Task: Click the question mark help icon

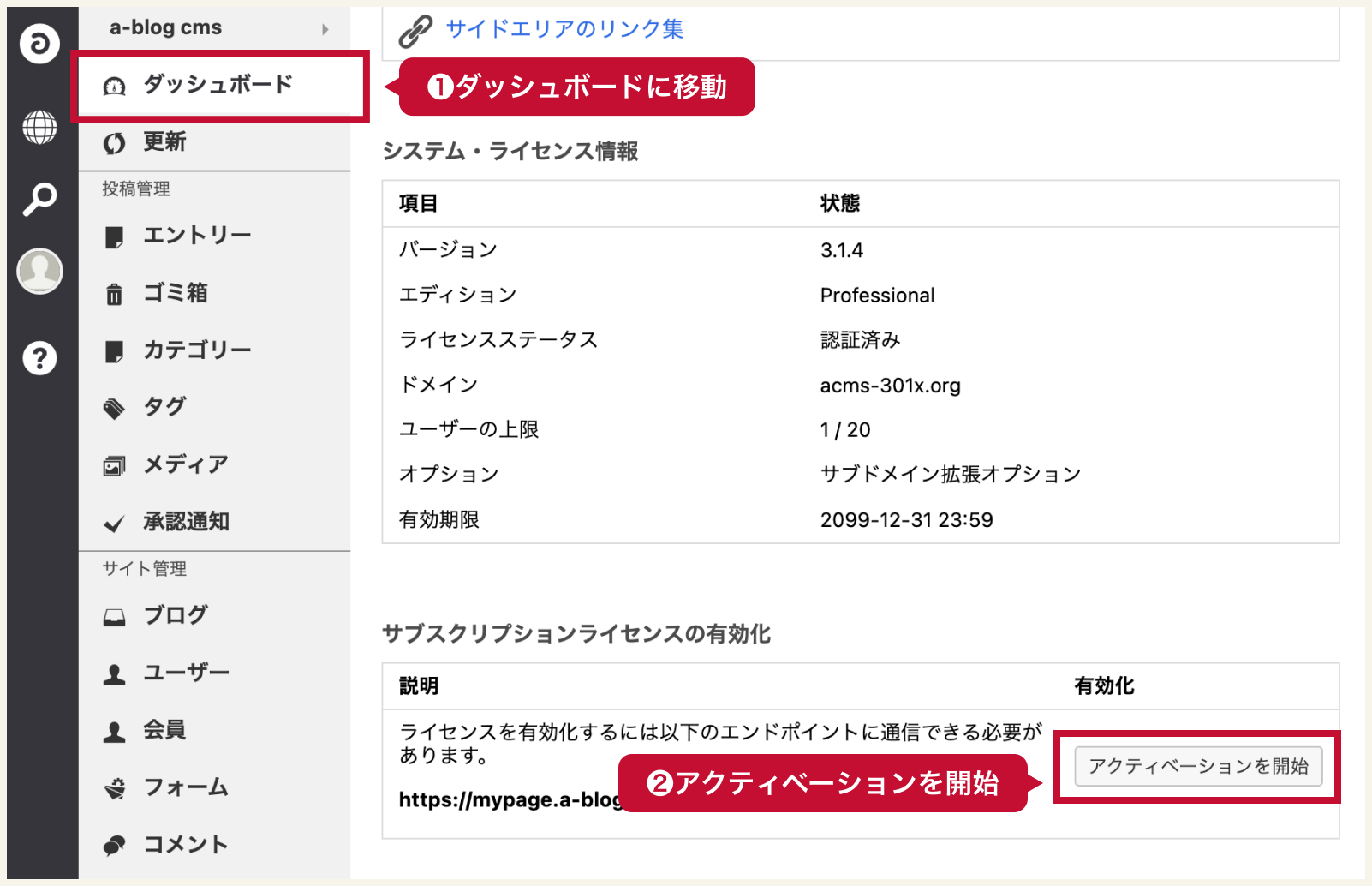Action: [x=39, y=358]
